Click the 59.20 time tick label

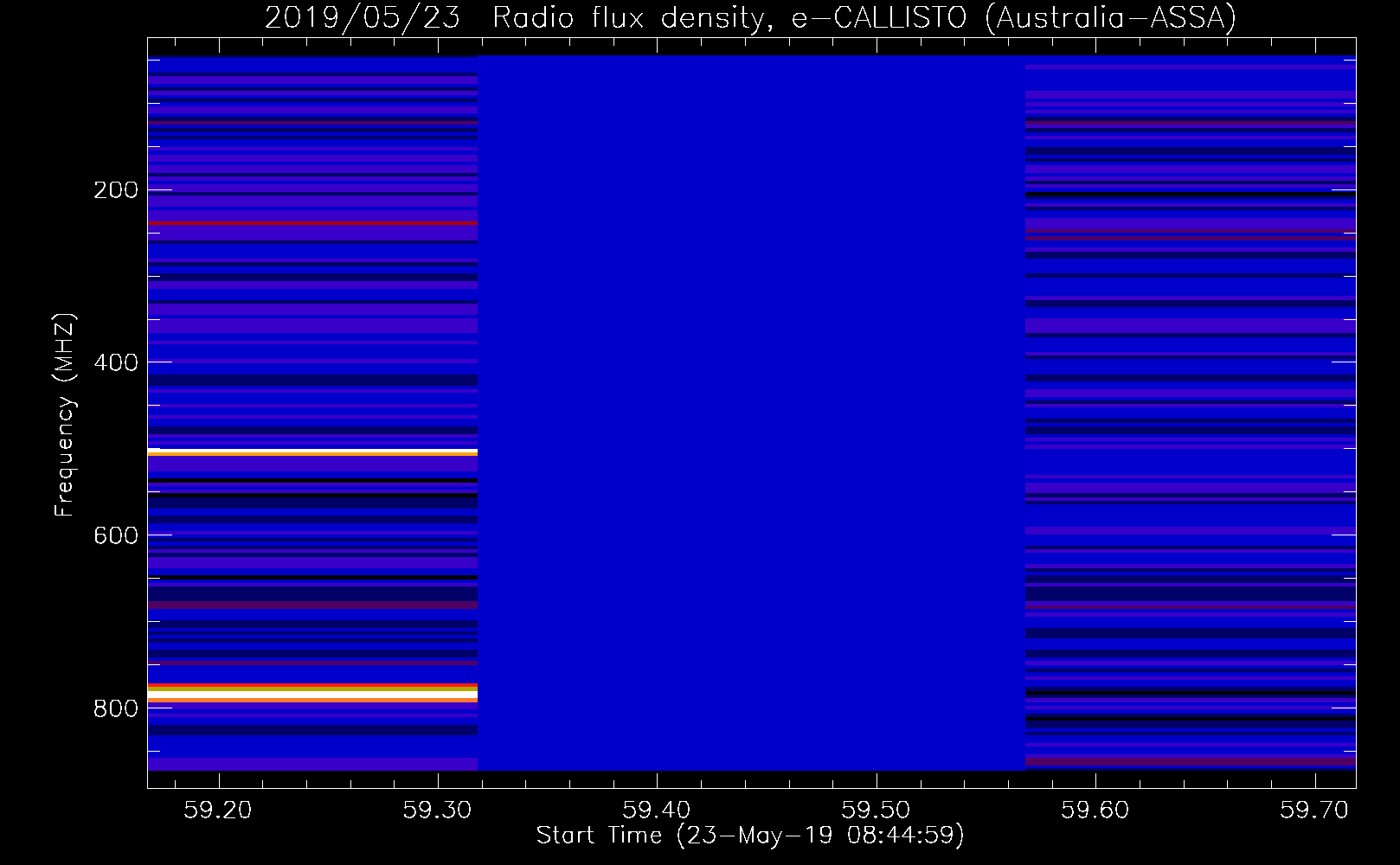(x=219, y=811)
